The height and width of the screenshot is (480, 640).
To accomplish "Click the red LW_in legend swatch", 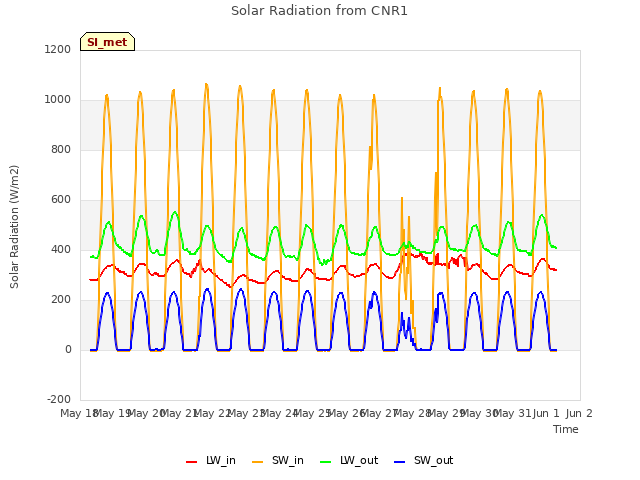I will (191, 462).
